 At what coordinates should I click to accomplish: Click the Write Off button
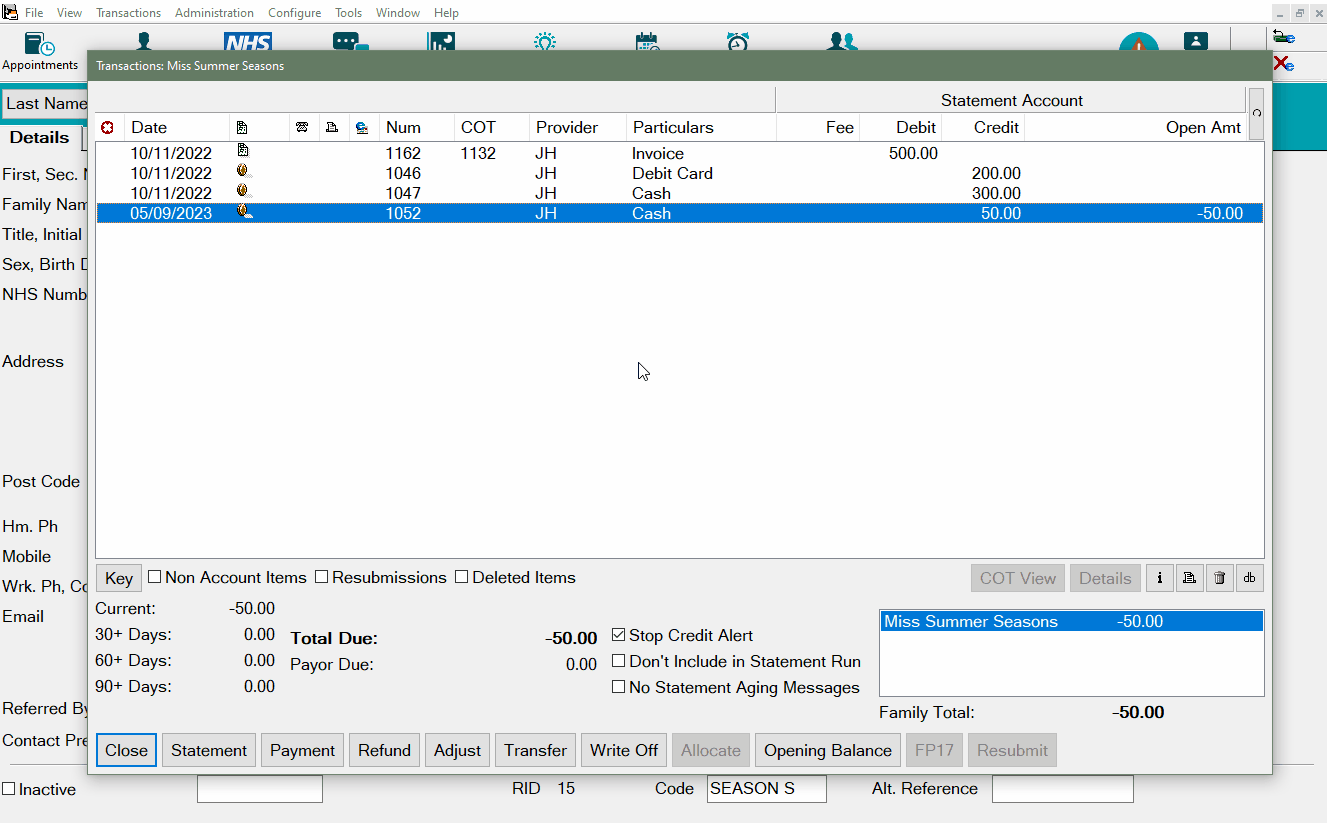click(624, 750)
